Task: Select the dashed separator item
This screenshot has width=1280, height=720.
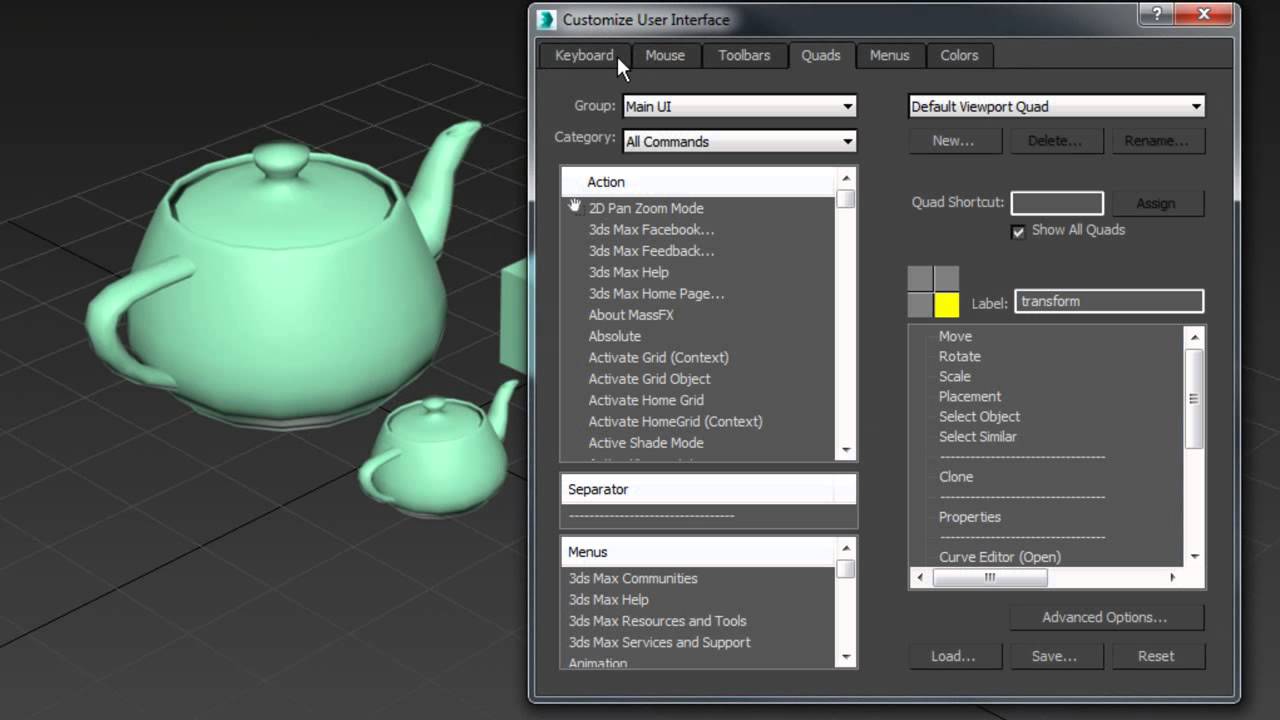Action: [x=651, y=515]
